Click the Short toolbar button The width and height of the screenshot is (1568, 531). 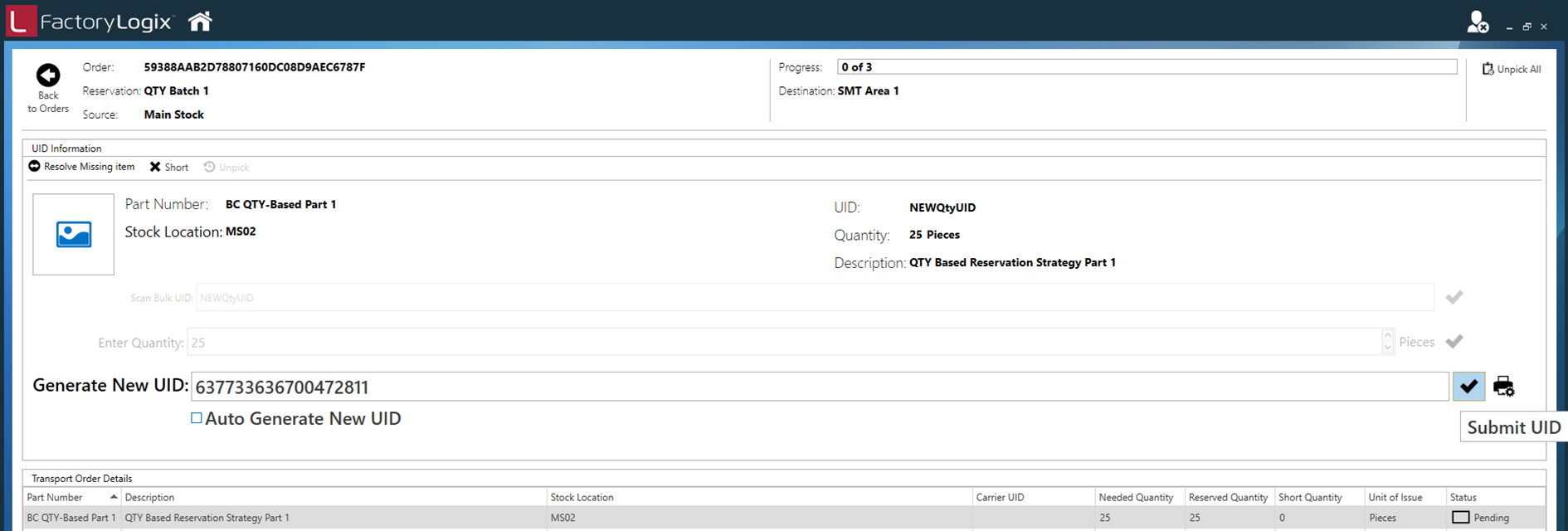[x=169, y=167]
